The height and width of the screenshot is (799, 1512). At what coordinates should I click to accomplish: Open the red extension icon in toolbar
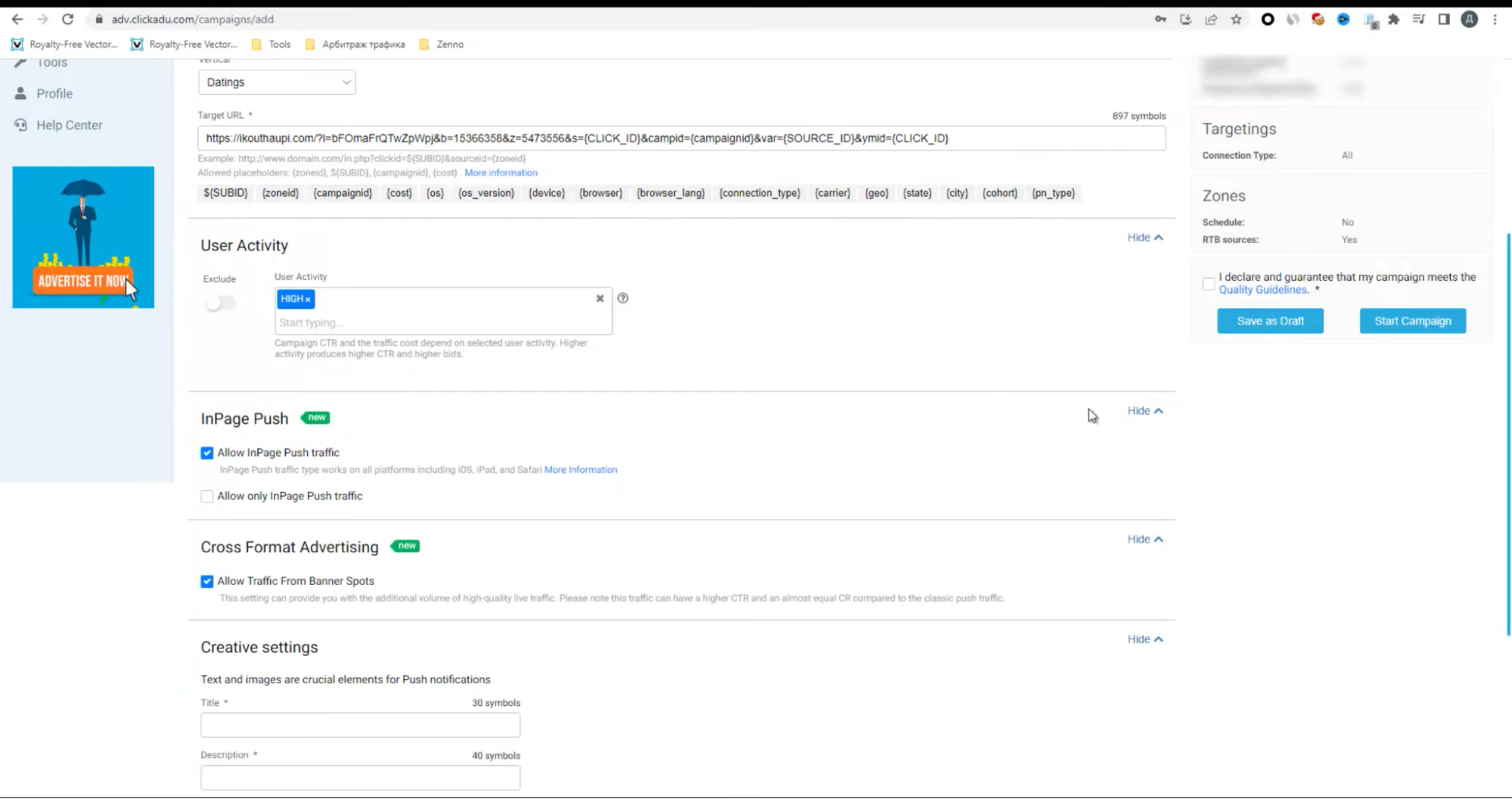pos(1318,19)
